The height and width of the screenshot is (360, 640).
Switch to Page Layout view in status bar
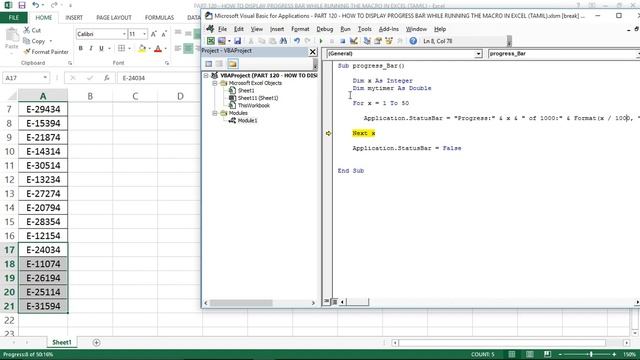529,354
